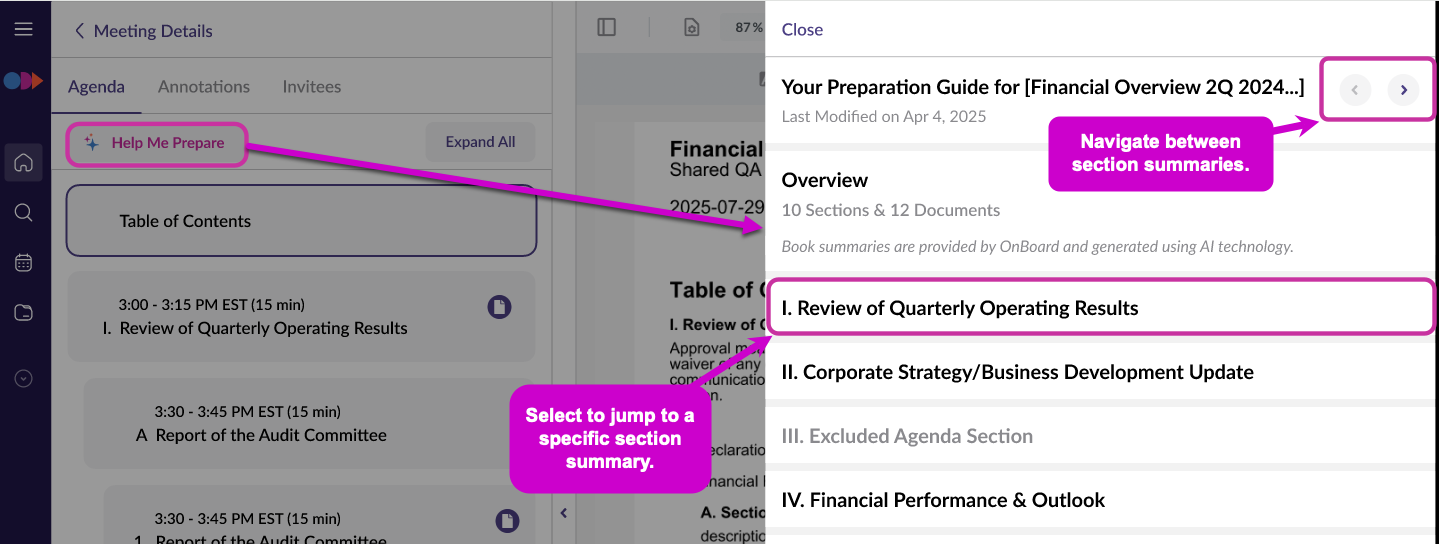Image resolution: width=1439 pixels, height=544 pixels.
Task: Open the calendar icon in the sidebar
Action: pyautogui.click(x=24, y=263)
